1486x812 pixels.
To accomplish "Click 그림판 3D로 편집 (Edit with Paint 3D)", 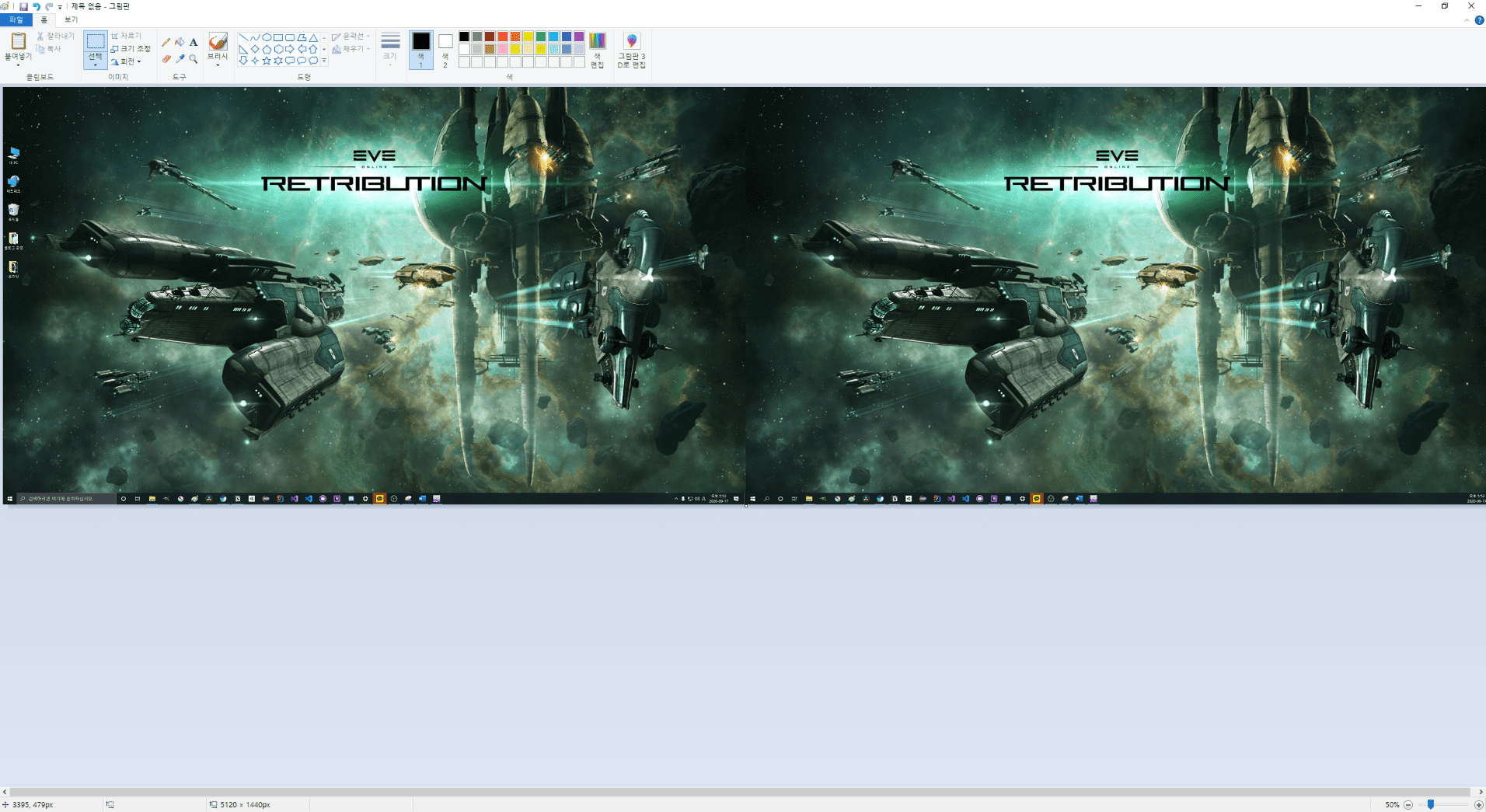I will (632, 50).
